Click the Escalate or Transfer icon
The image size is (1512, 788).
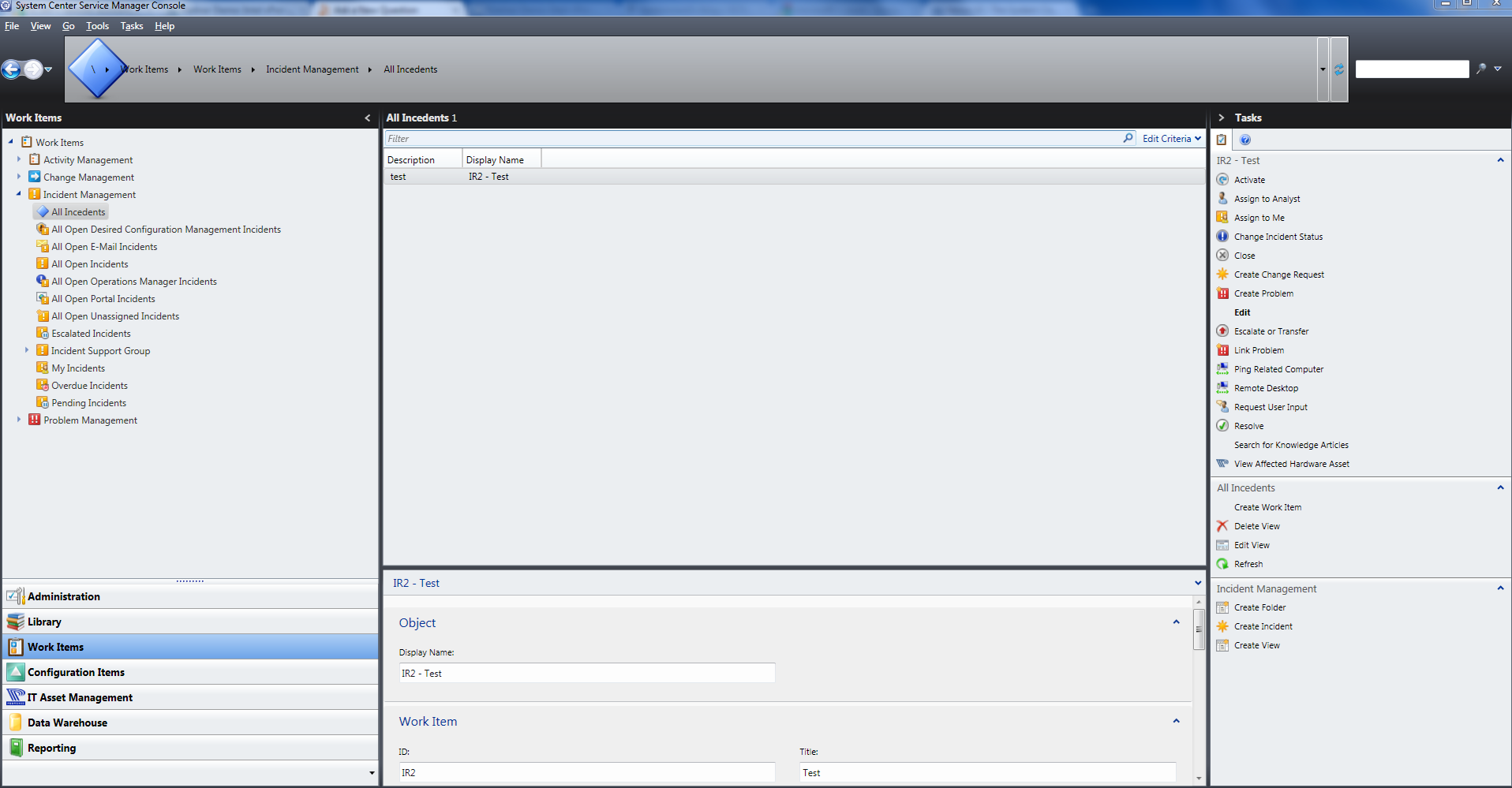click(x=1222, y=331)
